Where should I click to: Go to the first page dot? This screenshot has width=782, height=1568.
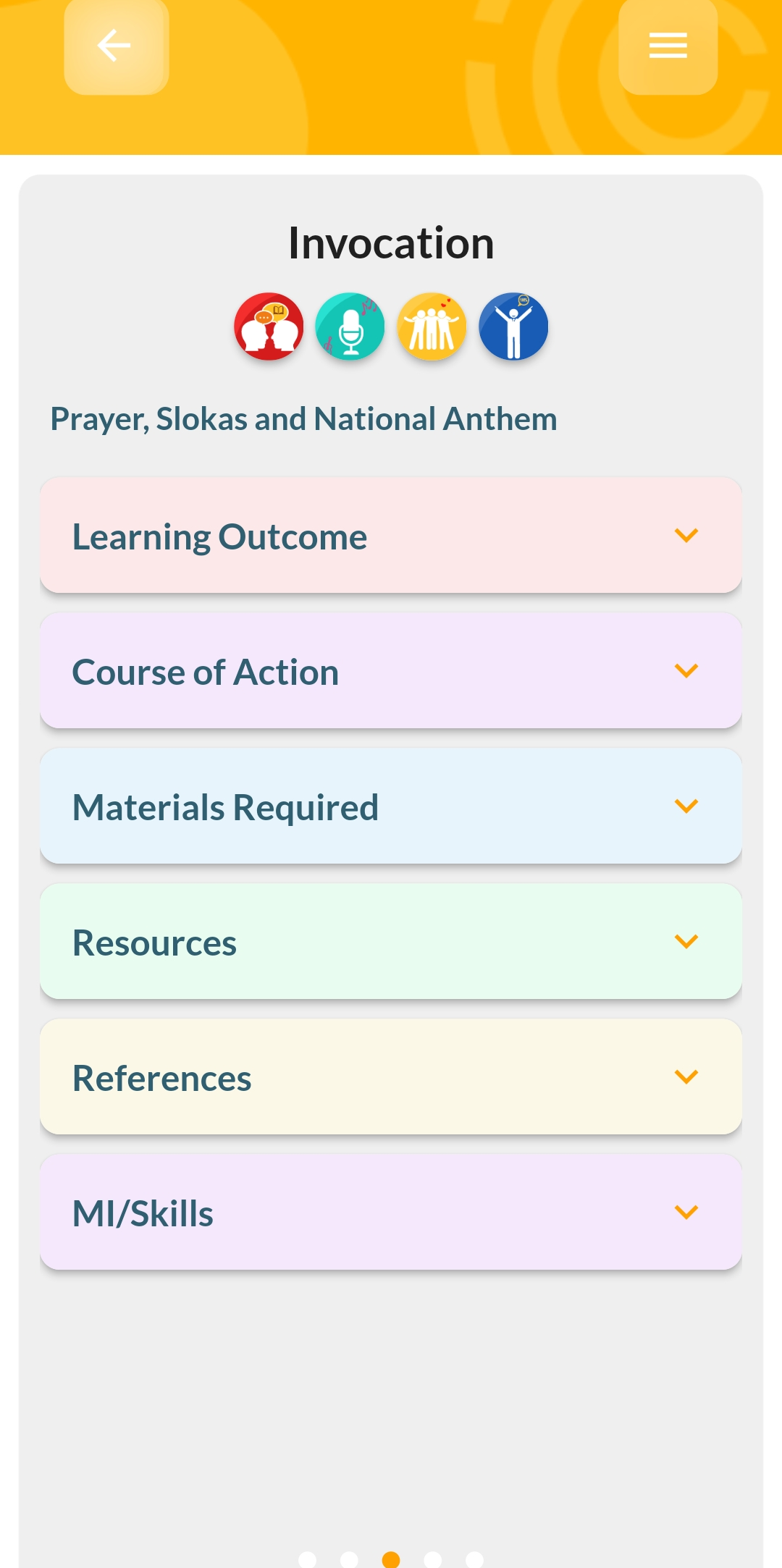pyautogui.click(x=308, y=1559)
